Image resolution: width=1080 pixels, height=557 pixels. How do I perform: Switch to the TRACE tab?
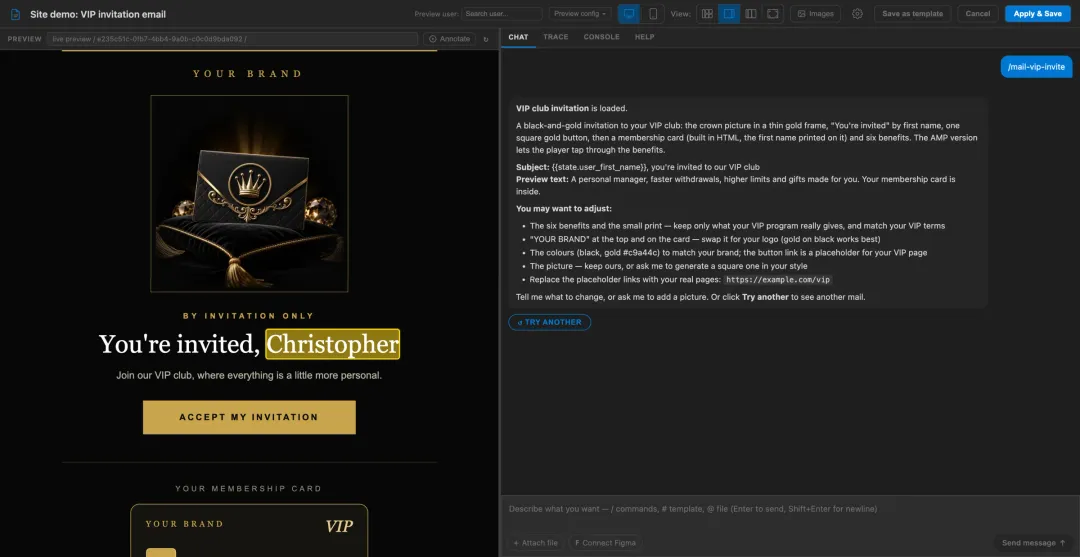556,37
